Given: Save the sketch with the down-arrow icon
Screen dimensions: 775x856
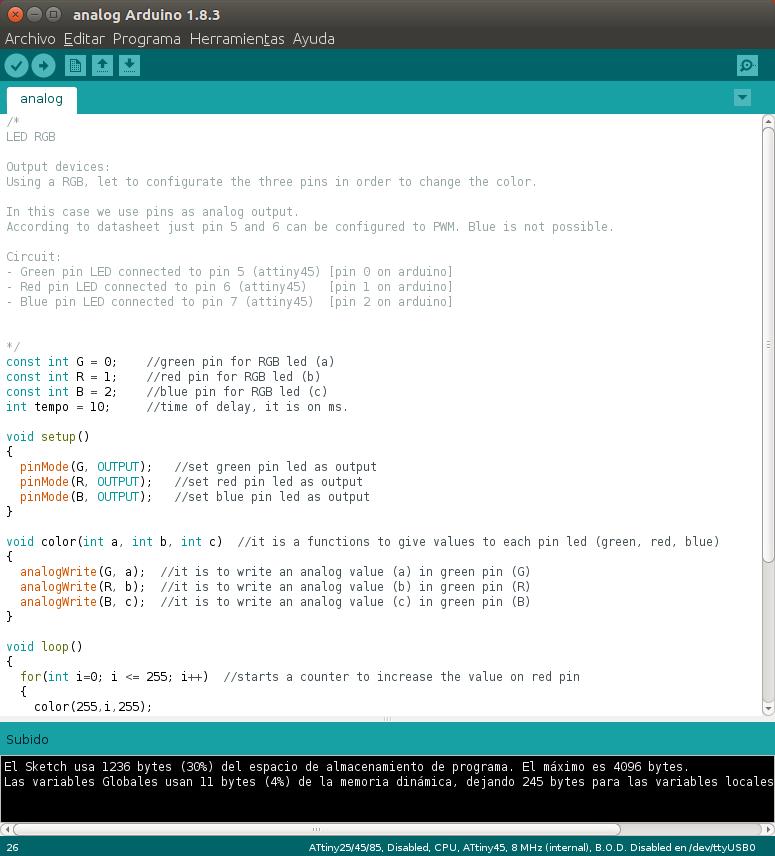Looking at the screenshot, I should pyautogui.click(x=129, y=66).
